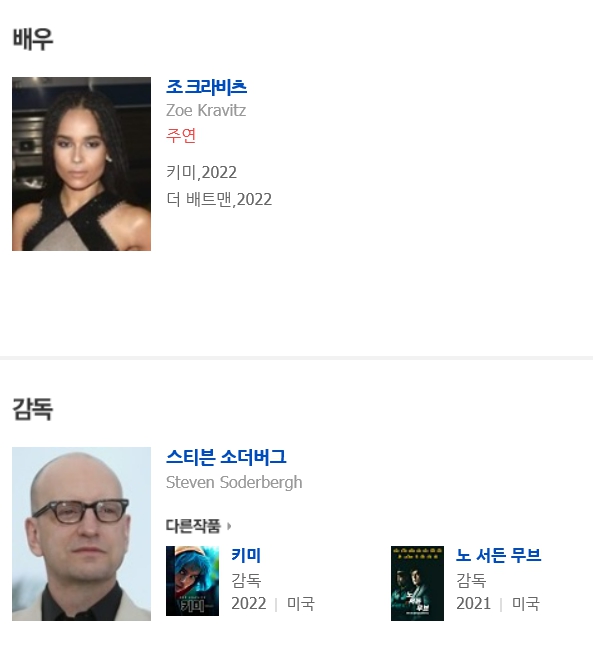Viewport: 593px width, 646px height.
Task: Click the small arrow next to 다른작품
Action: [x=229, y=526]
